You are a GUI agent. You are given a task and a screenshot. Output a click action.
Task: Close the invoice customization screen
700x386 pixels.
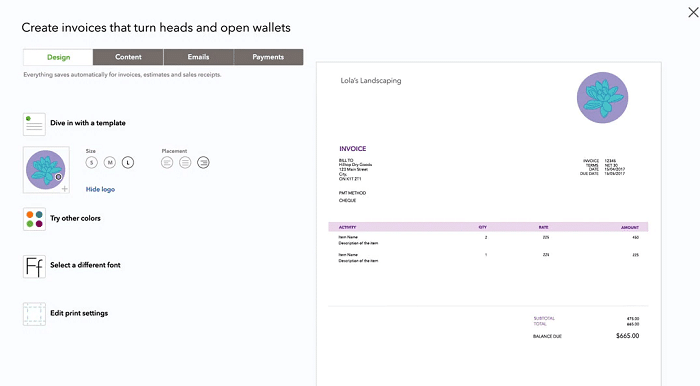(693, 12)
